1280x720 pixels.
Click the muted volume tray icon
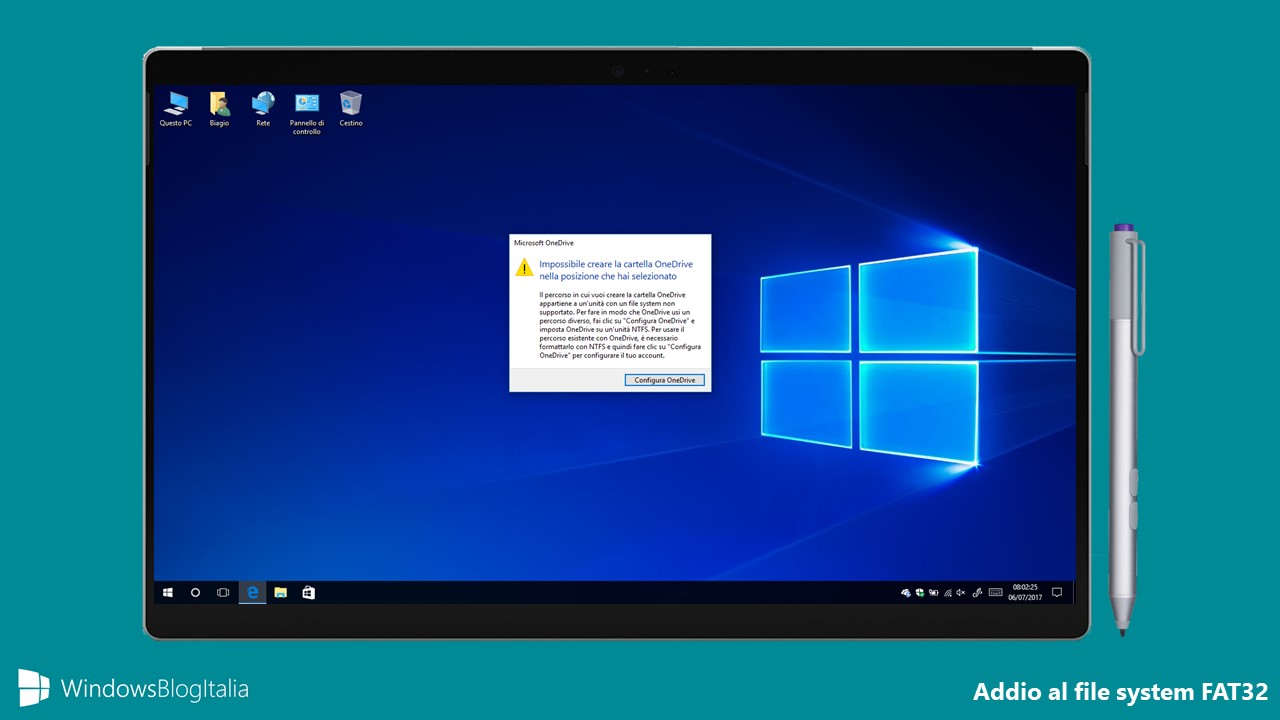click(961, 593)
